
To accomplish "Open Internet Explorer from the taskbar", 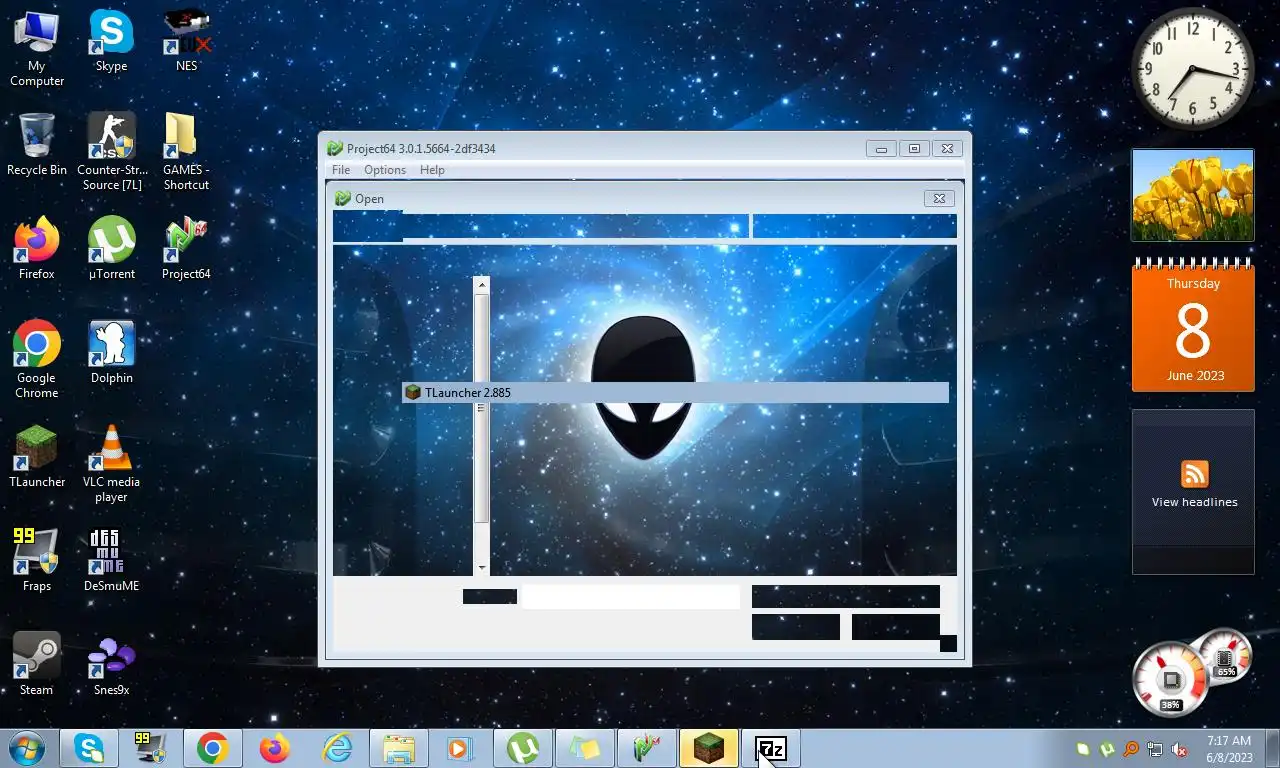I will click(337, 748).
